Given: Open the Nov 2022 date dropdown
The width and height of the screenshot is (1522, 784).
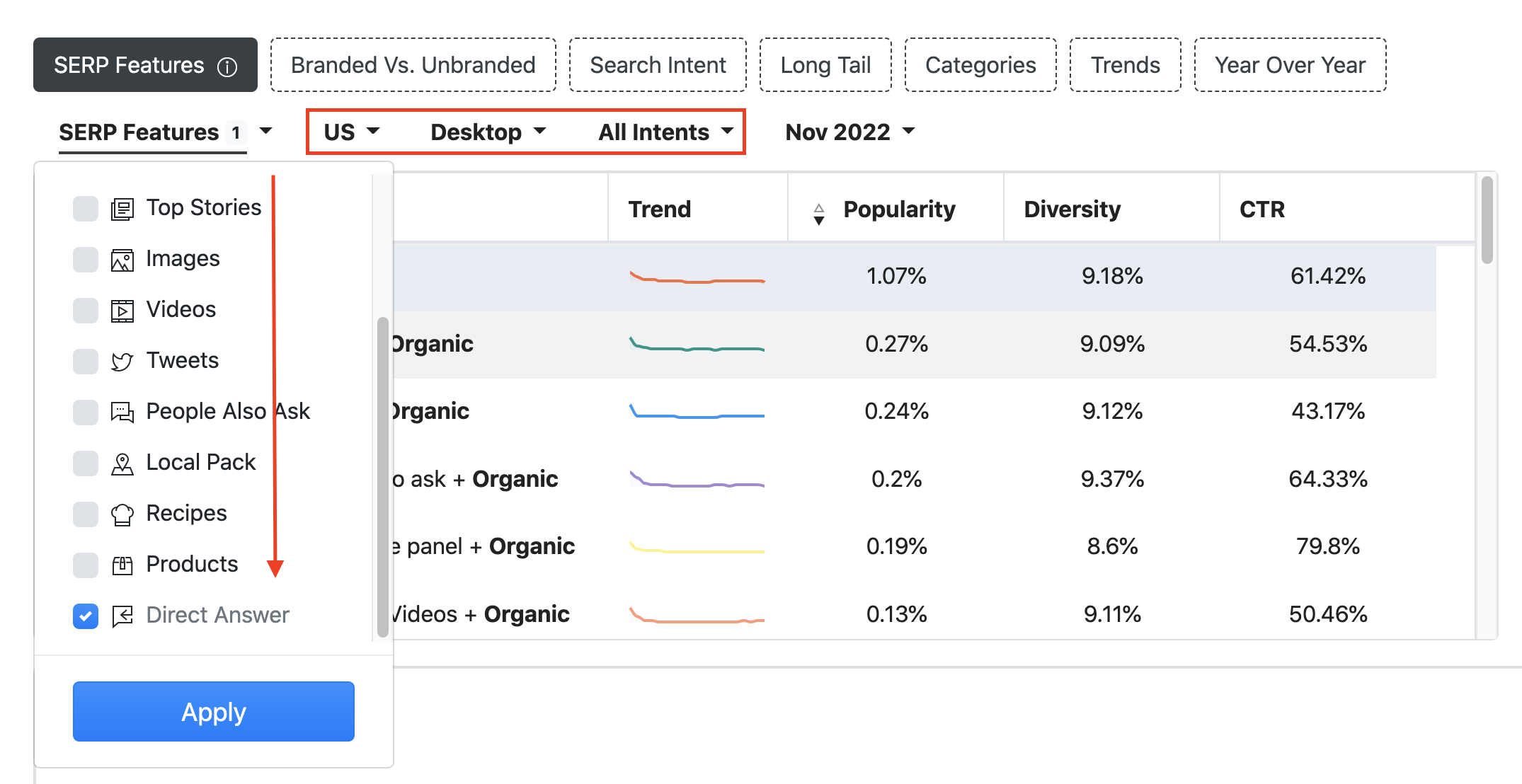Looking at the screenshot, I should click(x=849, y=132).
